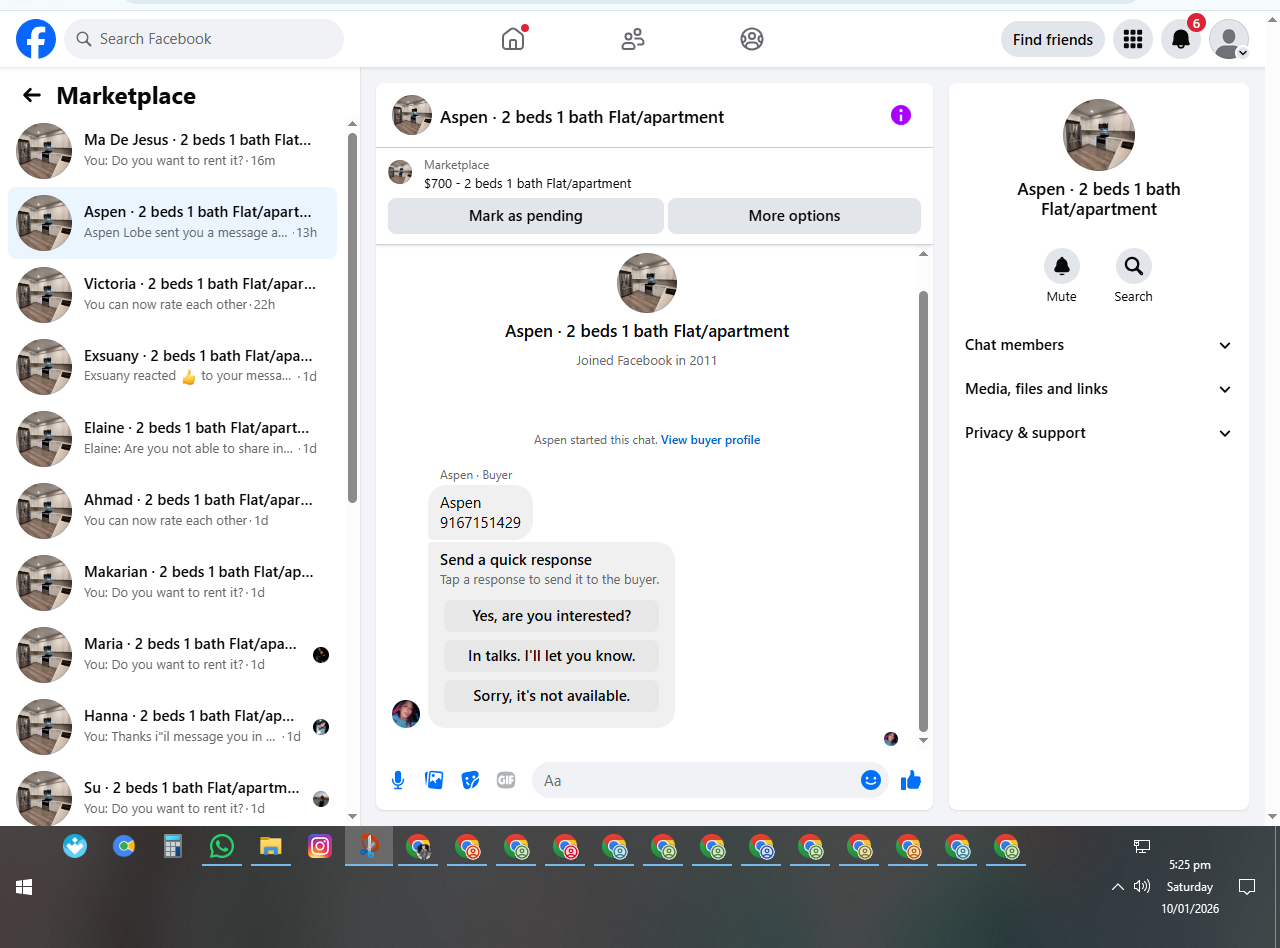Click the listing photo in the right info panel
Viewport: 1280px width, 948px height.
click(1099, 135)
